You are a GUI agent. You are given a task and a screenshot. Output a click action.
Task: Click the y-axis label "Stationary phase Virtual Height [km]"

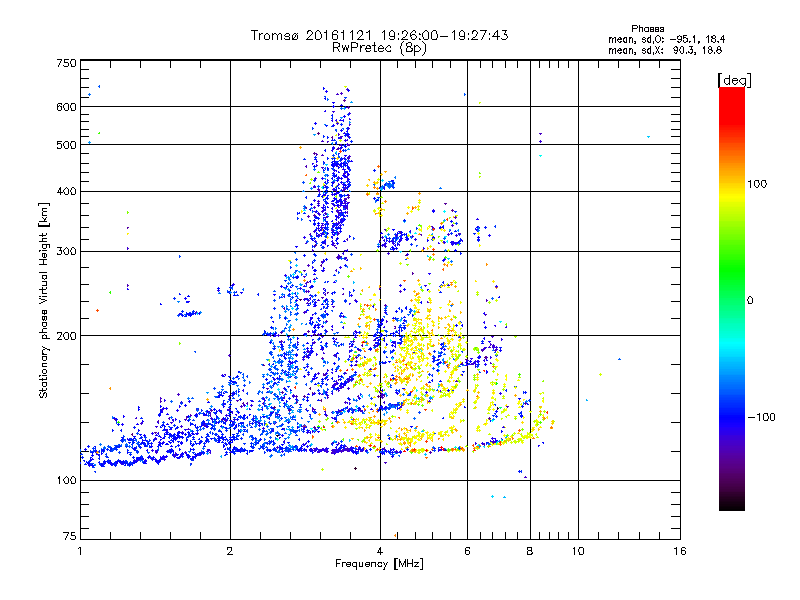tap(44, 301)
